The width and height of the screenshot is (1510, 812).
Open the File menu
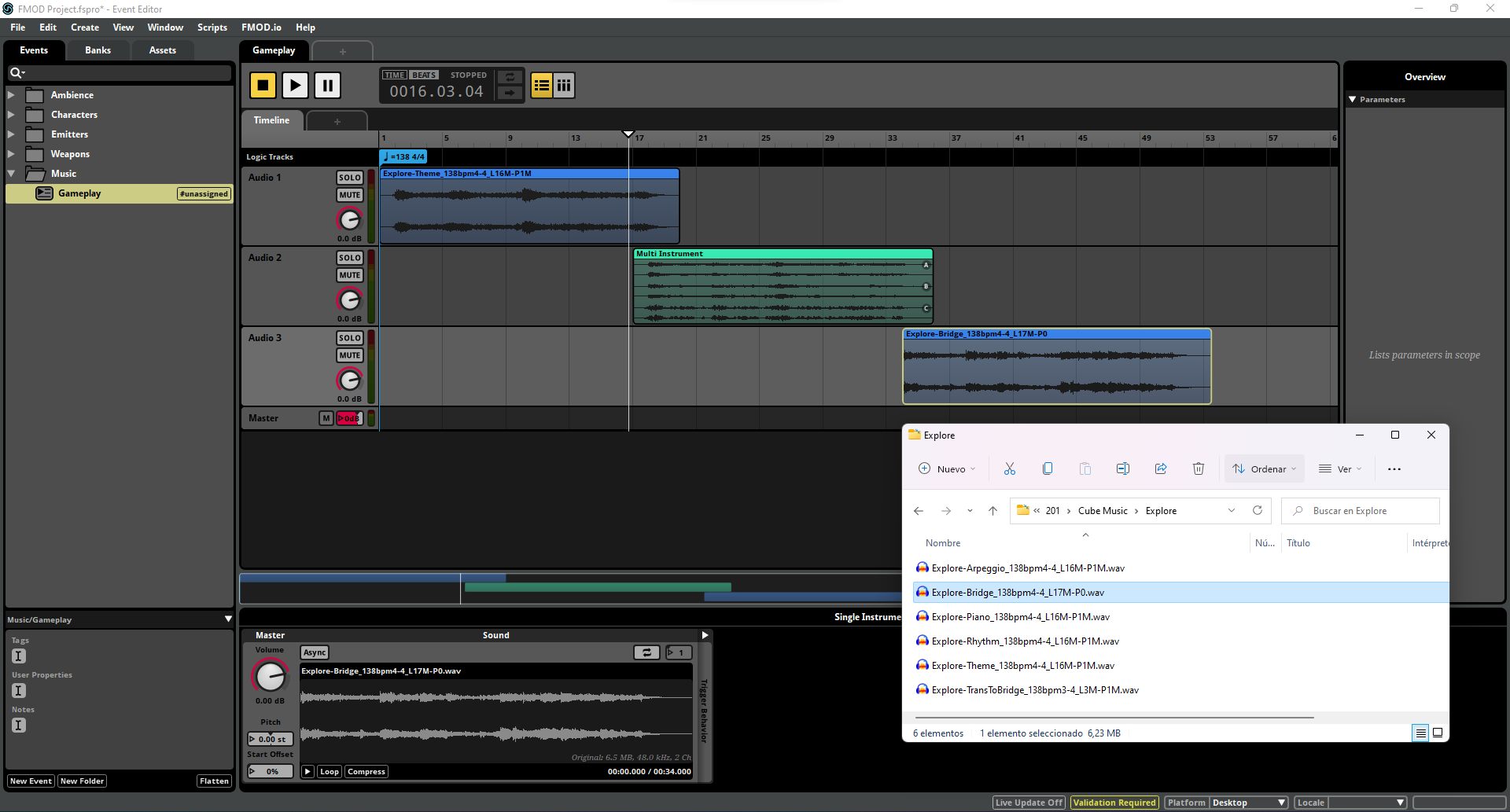click(18, 28)
